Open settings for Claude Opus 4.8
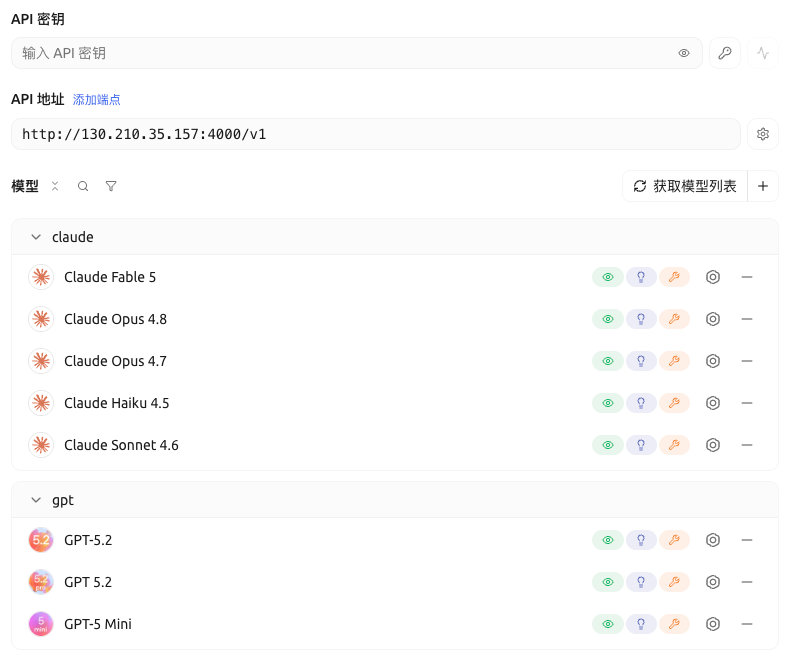The width and height of the screenshot is (790, 667). tap(712, 319)
